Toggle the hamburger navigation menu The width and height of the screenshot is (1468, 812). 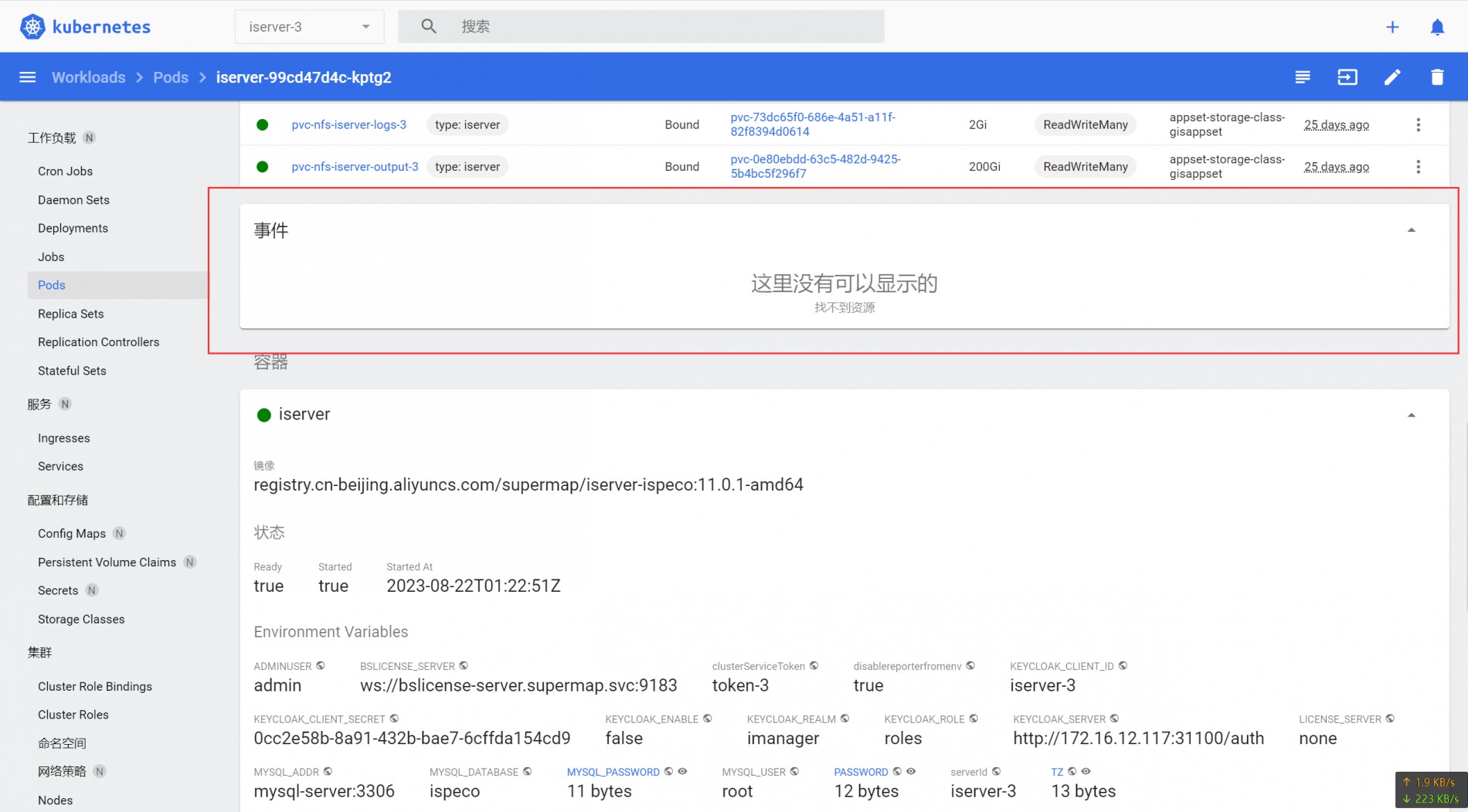[x=28, y=77]
